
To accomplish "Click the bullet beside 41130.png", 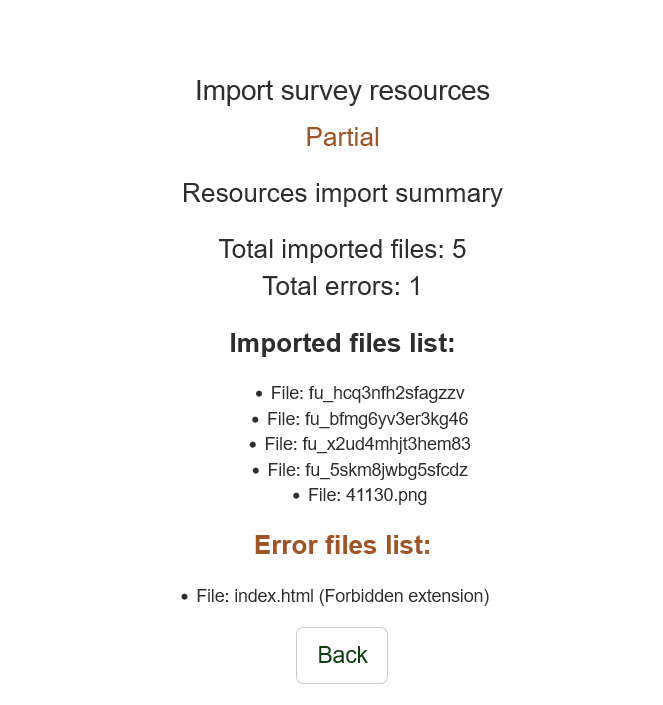I will 296,496.
